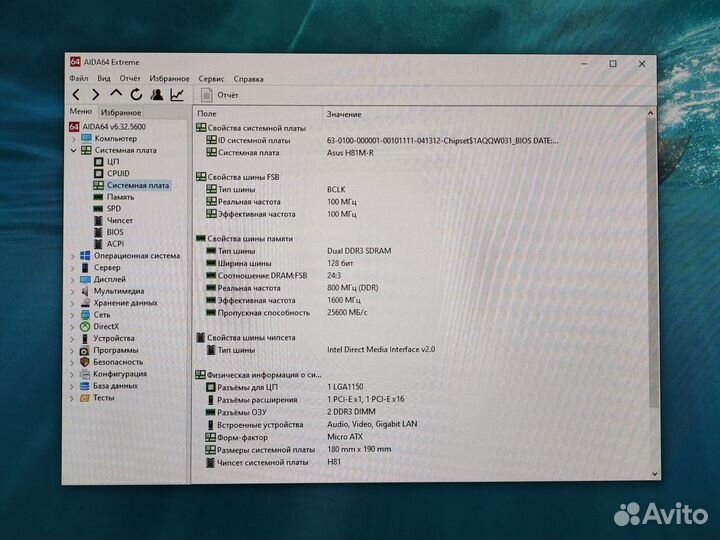Select the highlighted Системная плата sub-item
This screenshot has width=720, height=540.
(x=138, y=185)
